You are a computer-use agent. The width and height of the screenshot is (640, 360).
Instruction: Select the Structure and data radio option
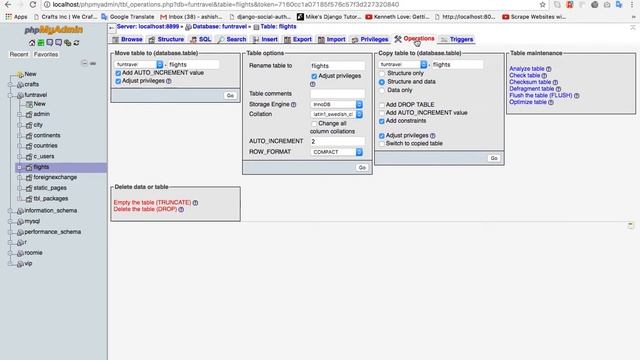coord(382,82)
